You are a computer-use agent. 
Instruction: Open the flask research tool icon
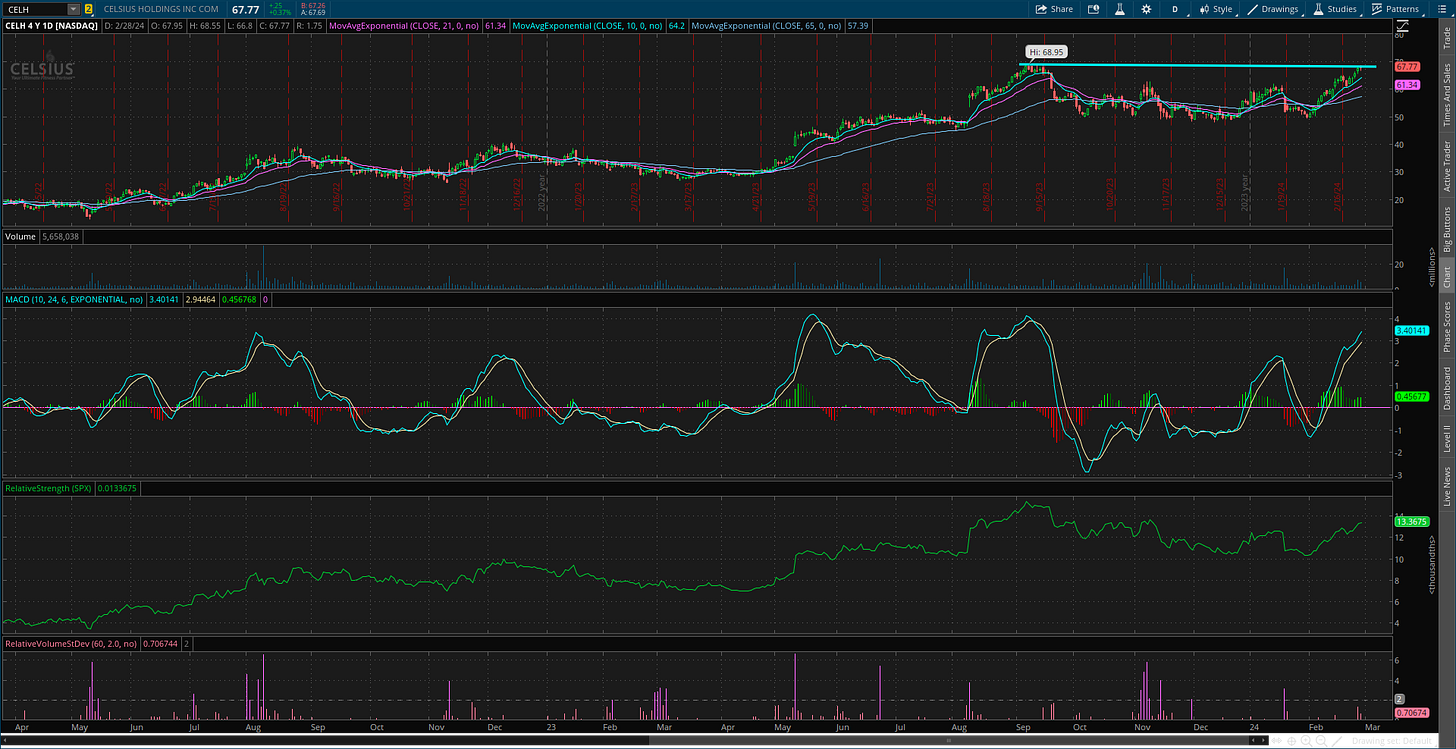pos(1120,9)
